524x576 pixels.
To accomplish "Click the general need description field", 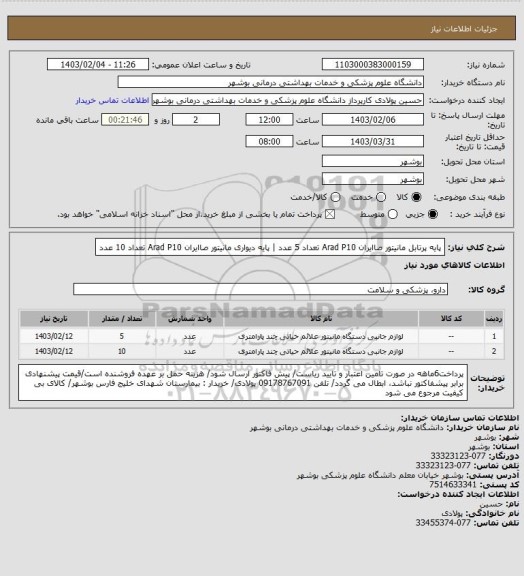I will (270, 247).
